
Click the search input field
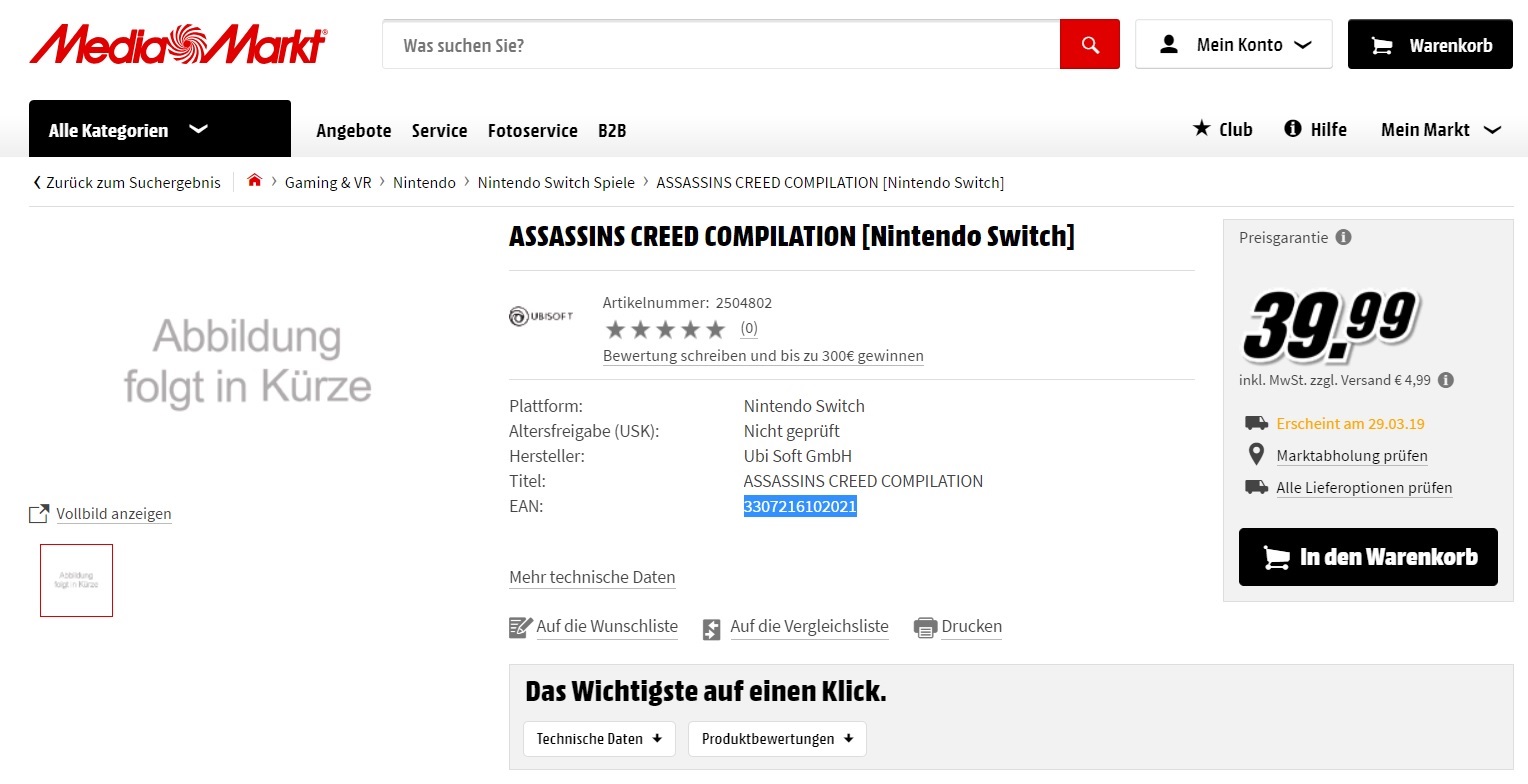(x=720, y=45)
